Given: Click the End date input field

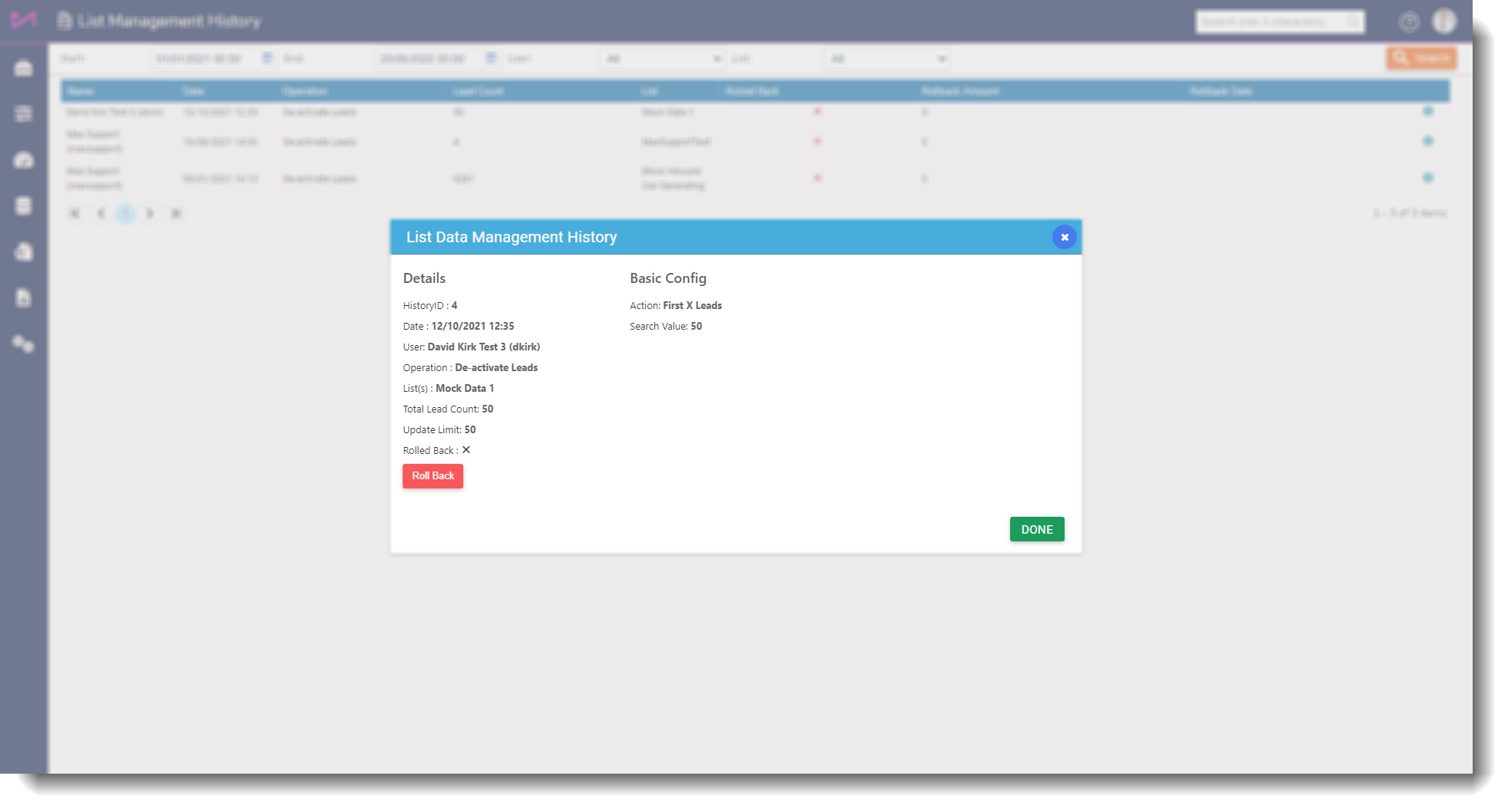Looking at the screenshot, I should tap(429, 58).
